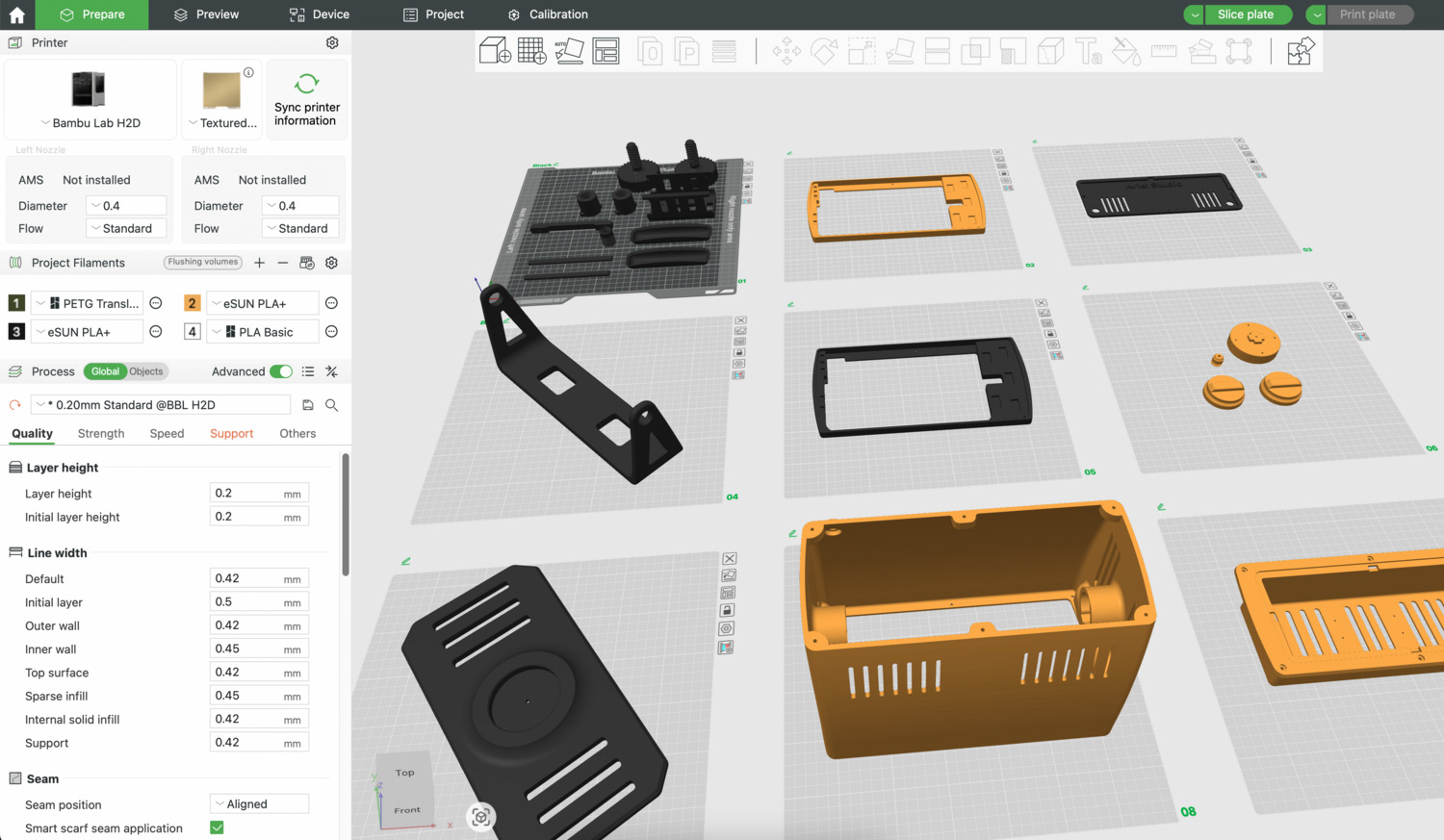Switch to the Preview tab
Image resolution: width=1444 pixels, height=840 pixels.
click(x=205, y=14)
